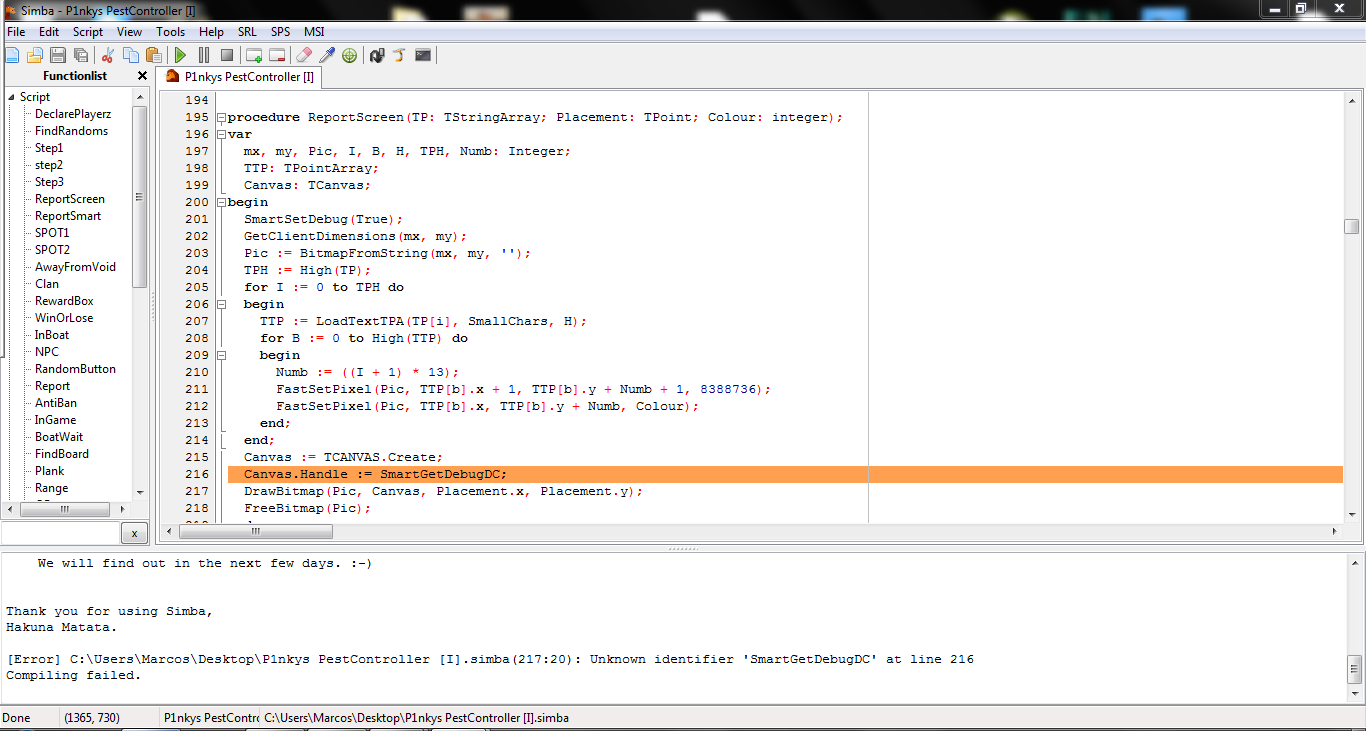Pick a colour with the eyedropper tool
1366x731 pixels.
[x=327, y=55]
